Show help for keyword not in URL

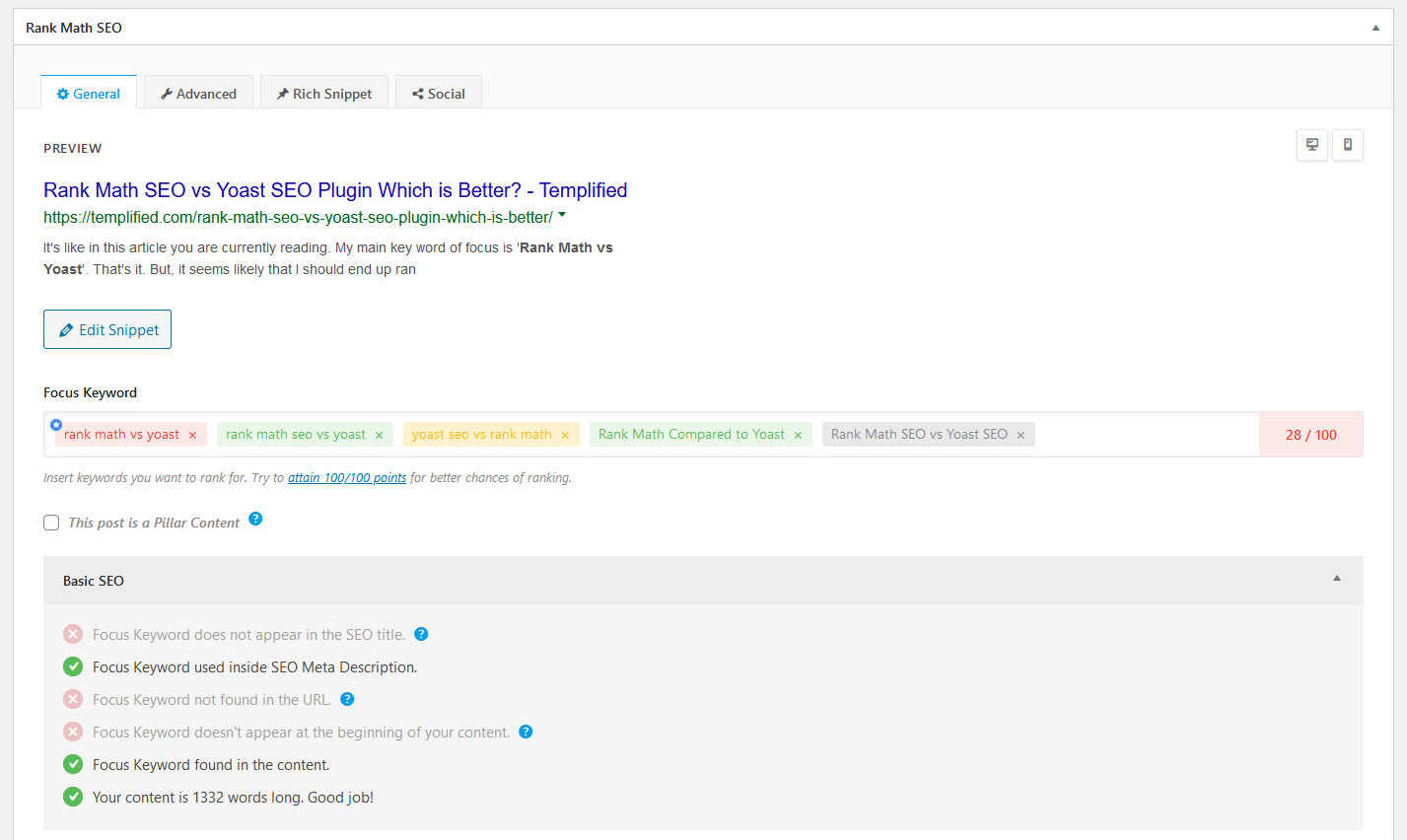tap(347, 699)
